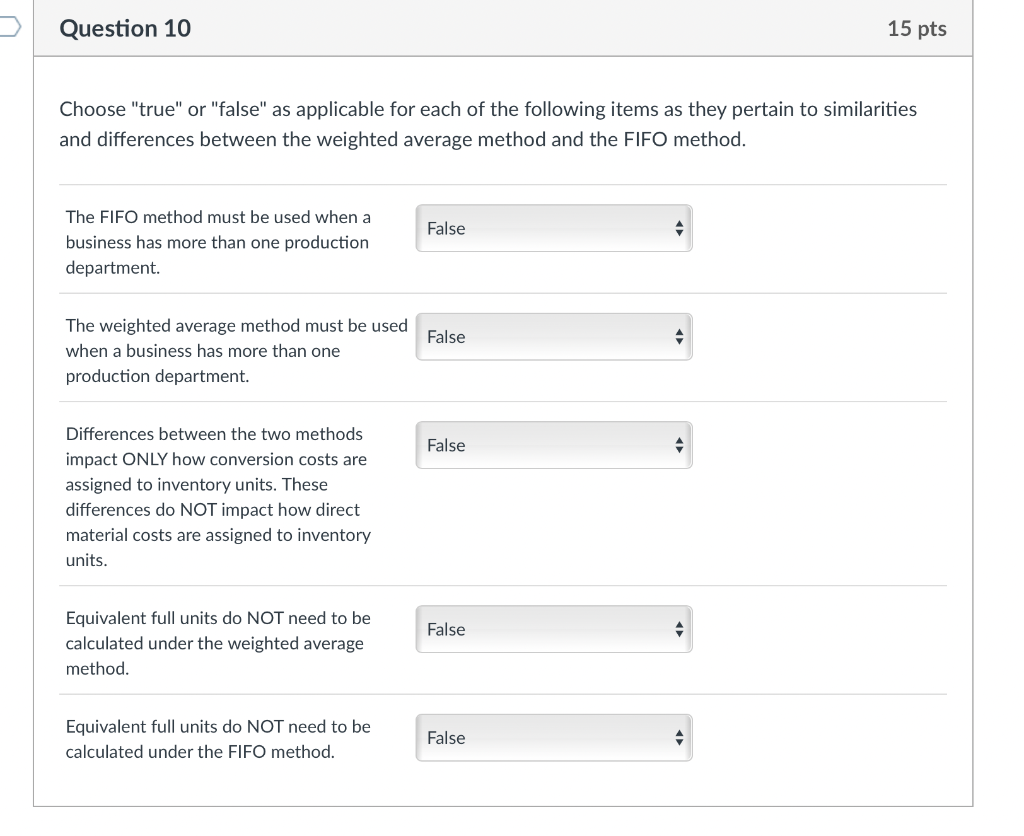Open the dropdown for equivalent full units weighted average
This screenshot has width=1024, height=836.
[x=554, y=629]
